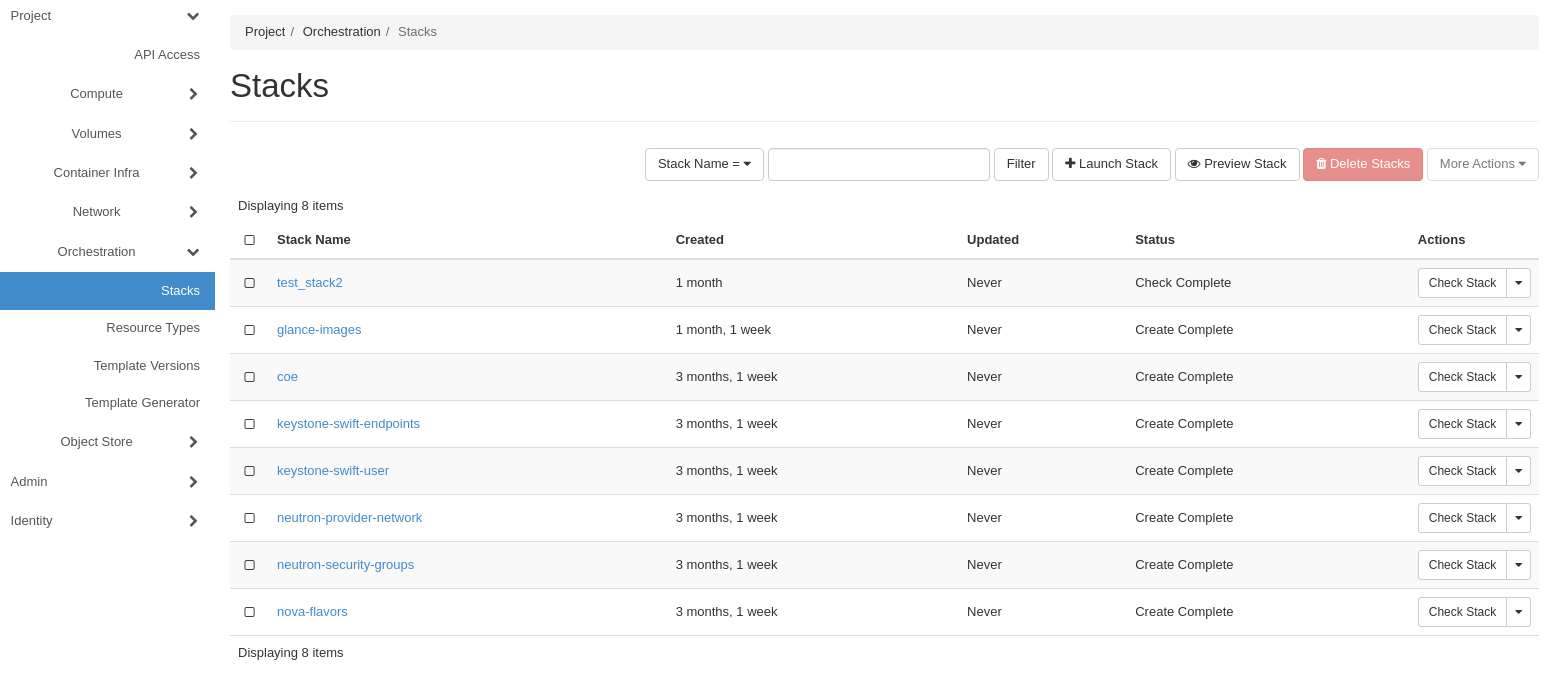Click the Launch Stack plus button
This screenshot has width=1546, height=680.
coord(1111,164)
